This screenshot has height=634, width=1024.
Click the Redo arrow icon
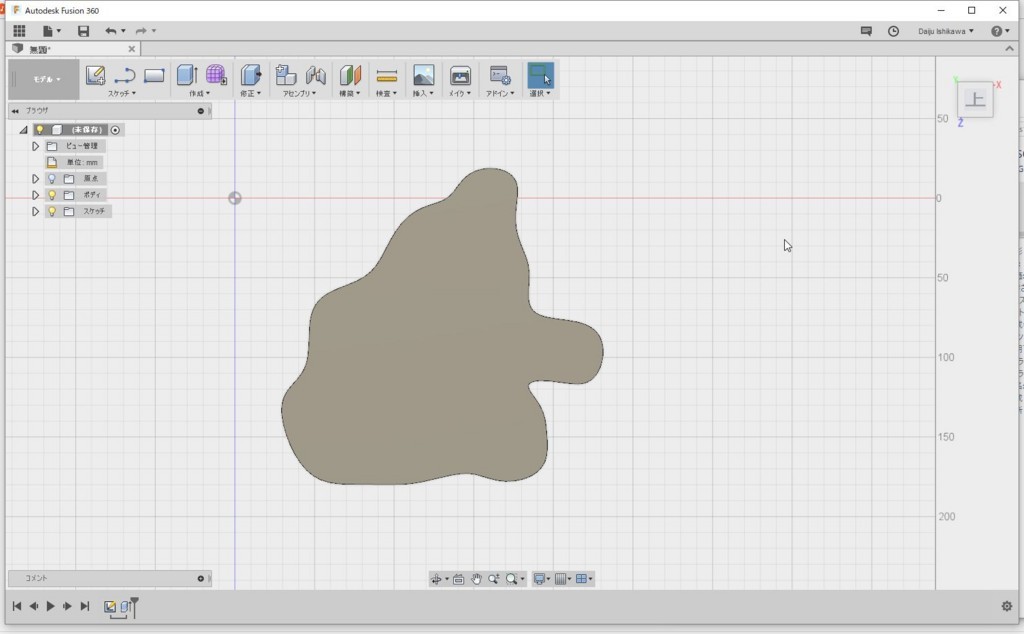(x=140, y=31)
